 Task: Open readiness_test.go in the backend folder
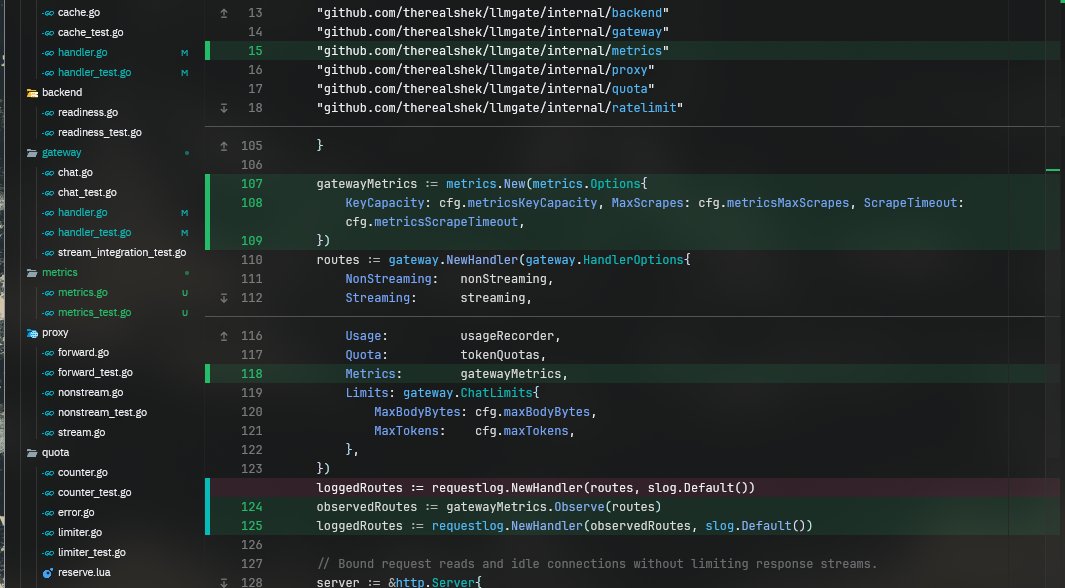100,132
